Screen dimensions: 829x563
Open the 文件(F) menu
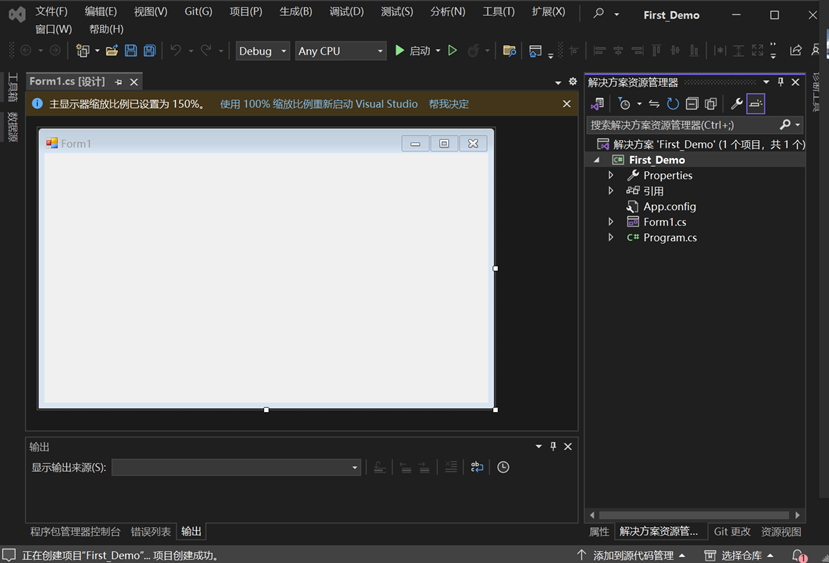click(51, 12)
